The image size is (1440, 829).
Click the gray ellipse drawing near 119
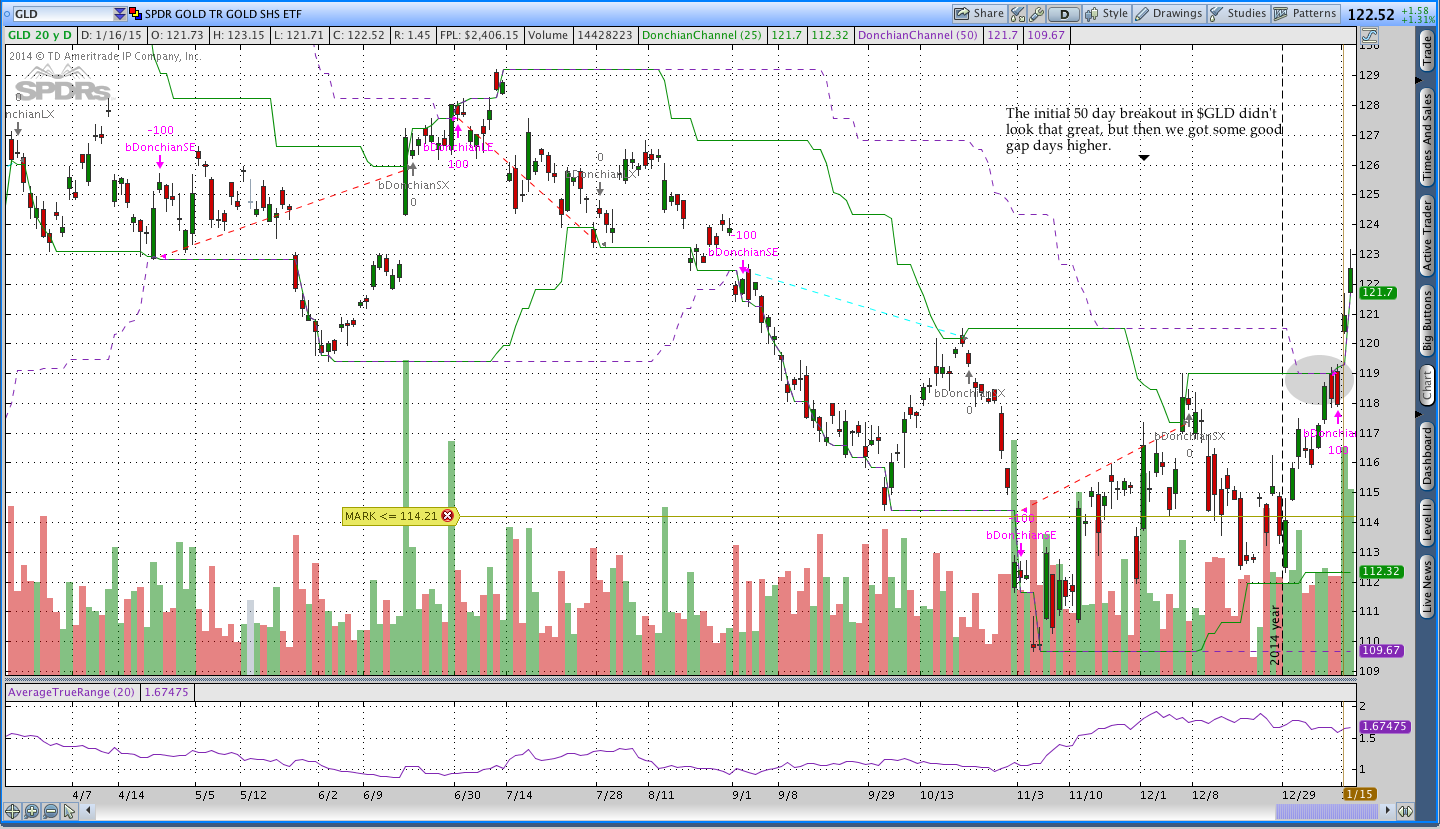point(1319,380)
